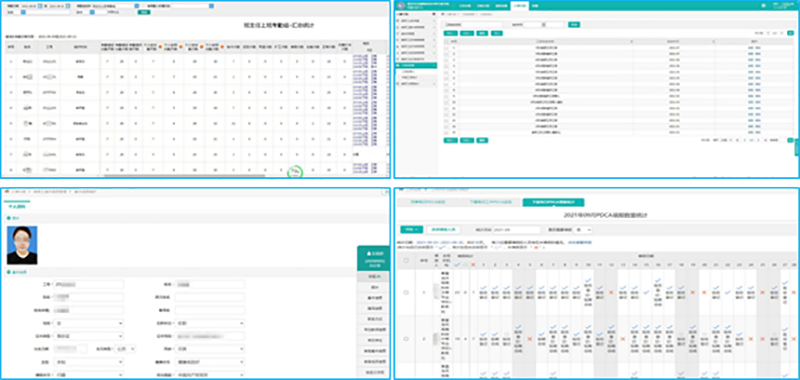Open the 身份证 ID type dropdown
Image resolution: width=800 pixels, height=380 pixels.
point(88,336)
